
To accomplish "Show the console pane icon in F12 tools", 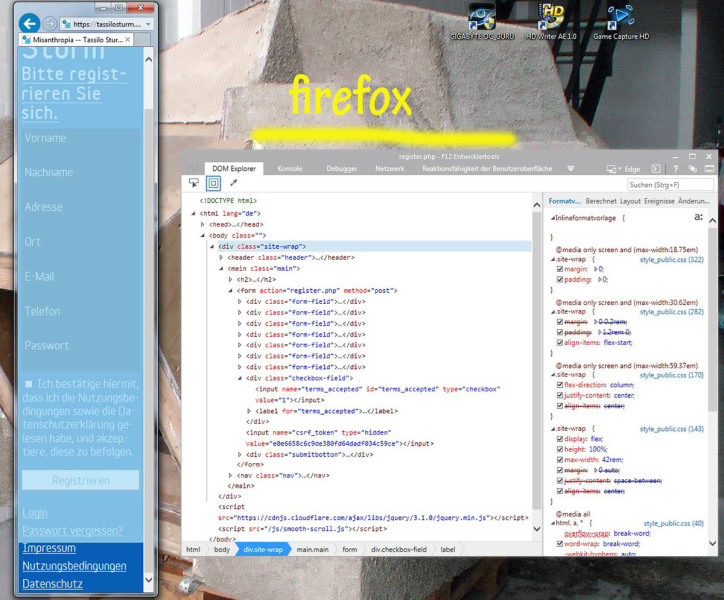I will pyautogui.click(x=656, y=169).
